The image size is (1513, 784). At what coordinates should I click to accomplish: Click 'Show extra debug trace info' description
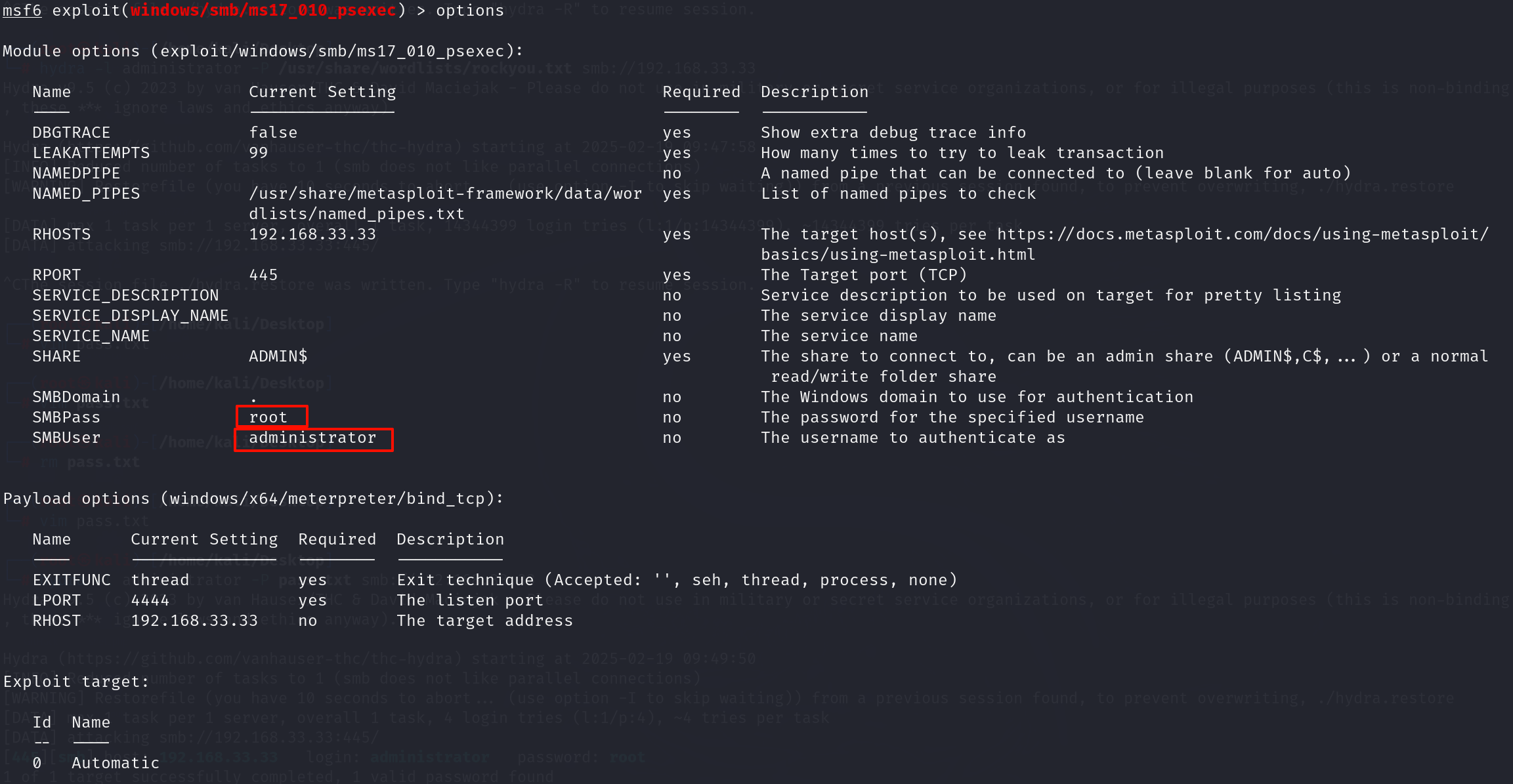pyautogui.click(x=893, y=133)
